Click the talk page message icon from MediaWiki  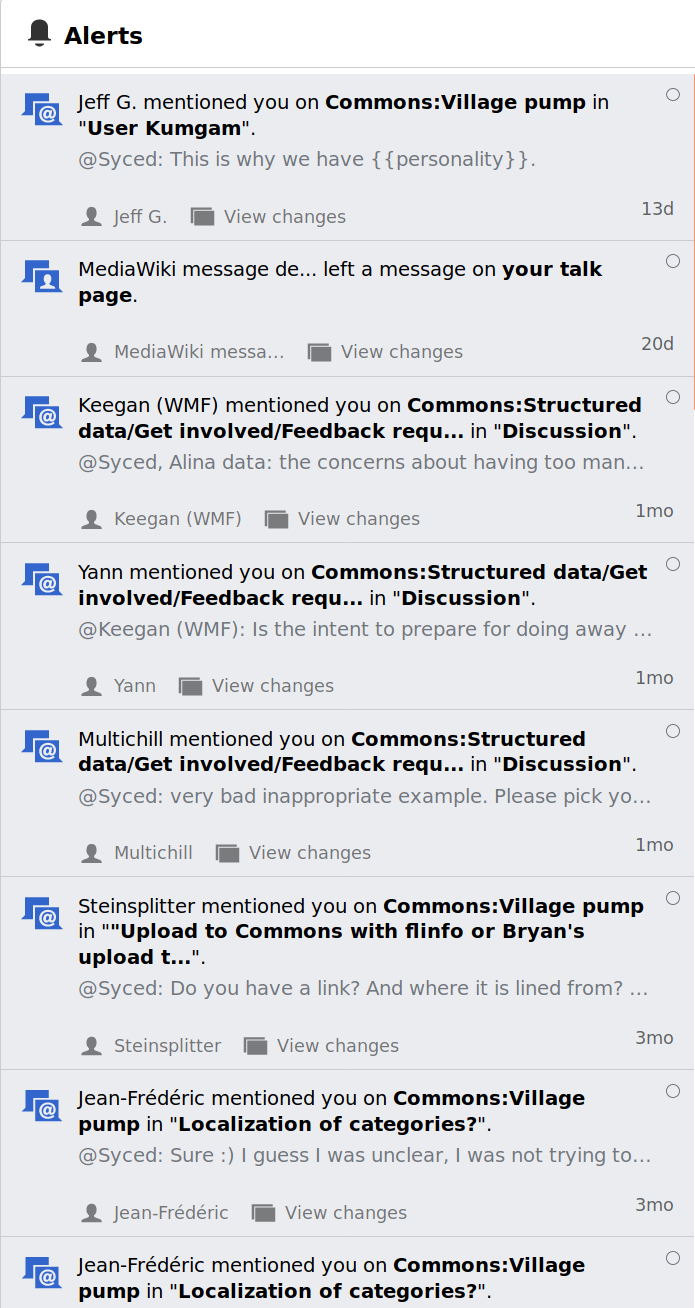tap(41, 277)
